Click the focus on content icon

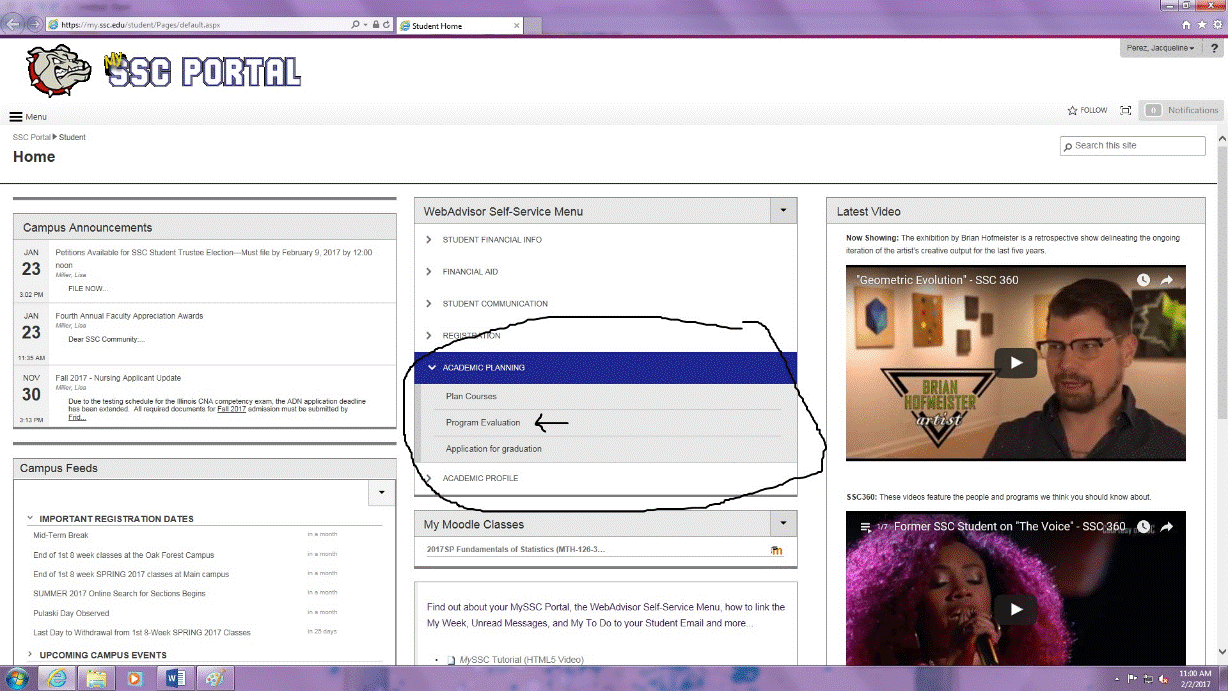(x=1126, y=110)
